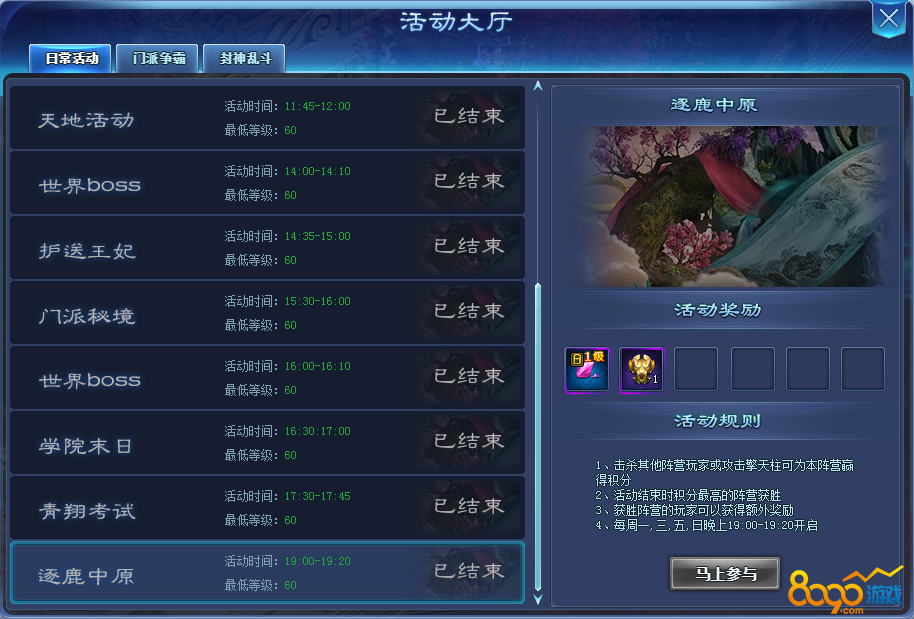Click the 马上参与 button

[x=725, y=574]
